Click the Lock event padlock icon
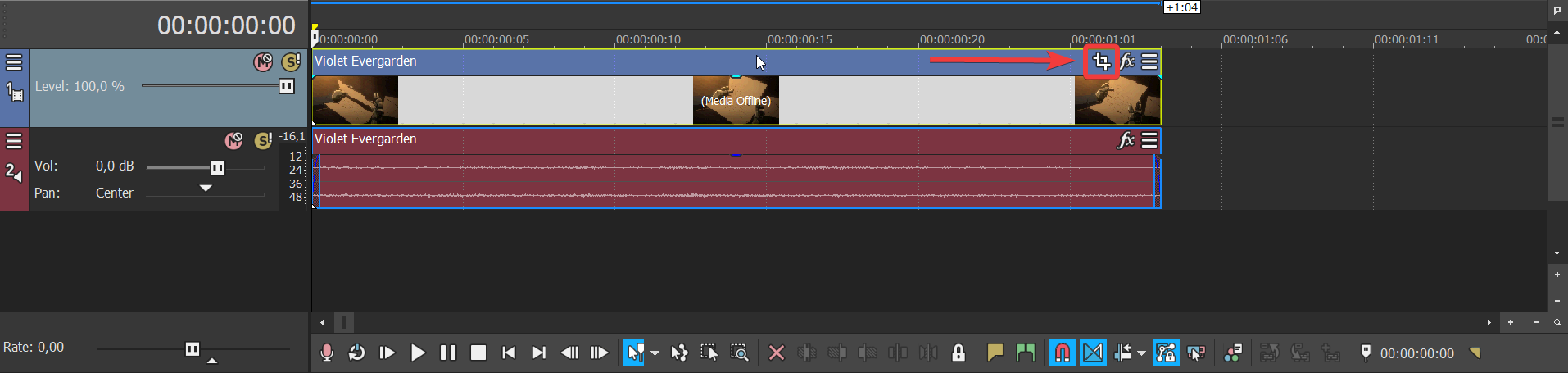This screenshot has width=1568, height=373. tap(958, 353)
